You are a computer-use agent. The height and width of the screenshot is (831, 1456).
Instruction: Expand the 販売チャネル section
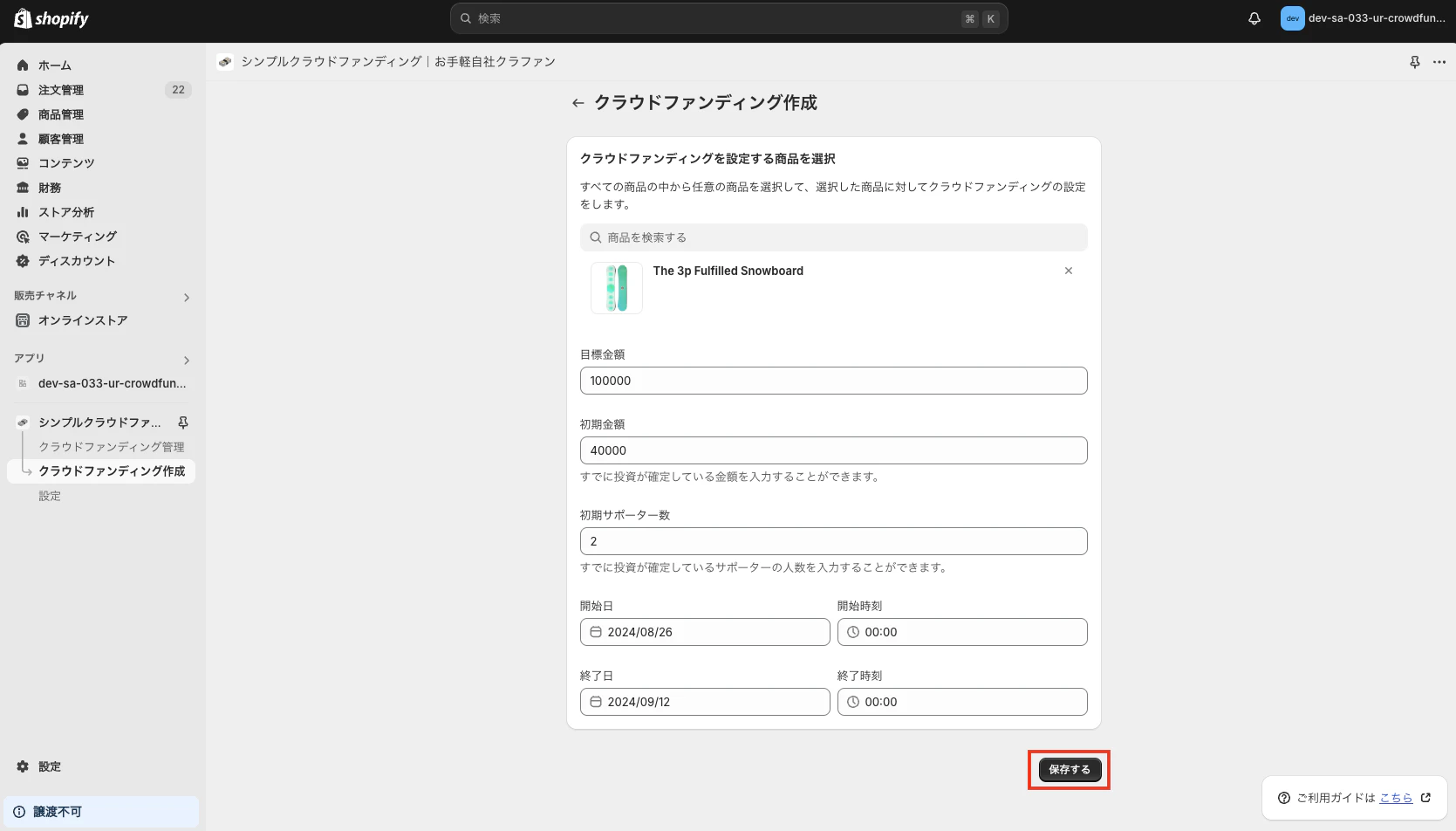(186, 297)
